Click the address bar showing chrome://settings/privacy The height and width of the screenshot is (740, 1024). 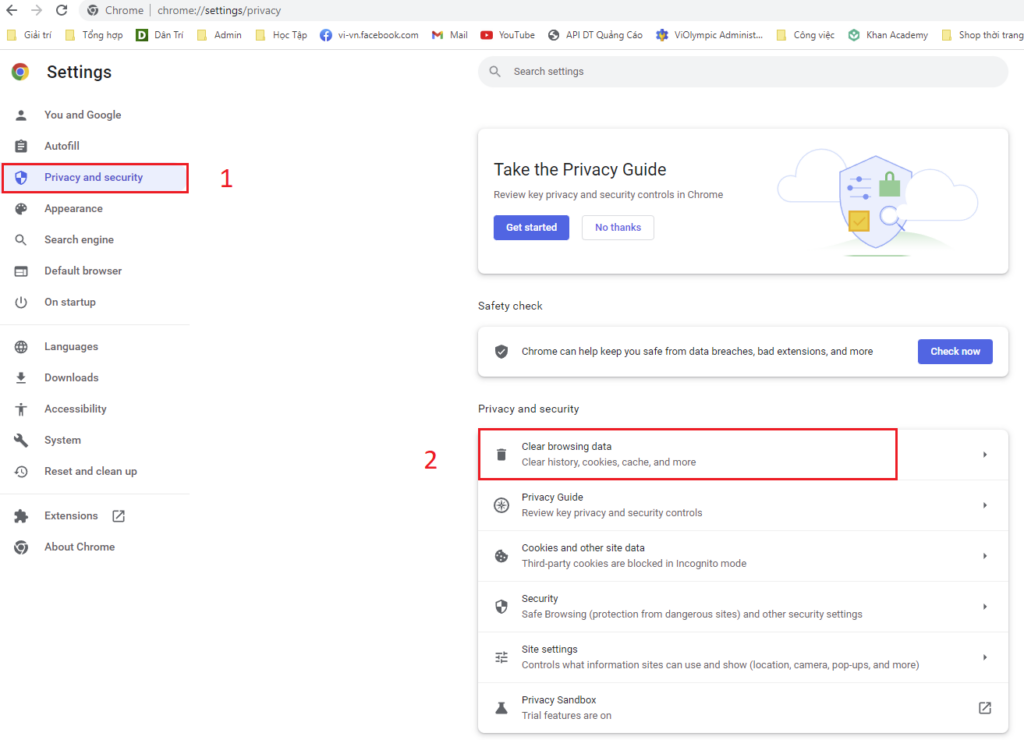[552, 10]
